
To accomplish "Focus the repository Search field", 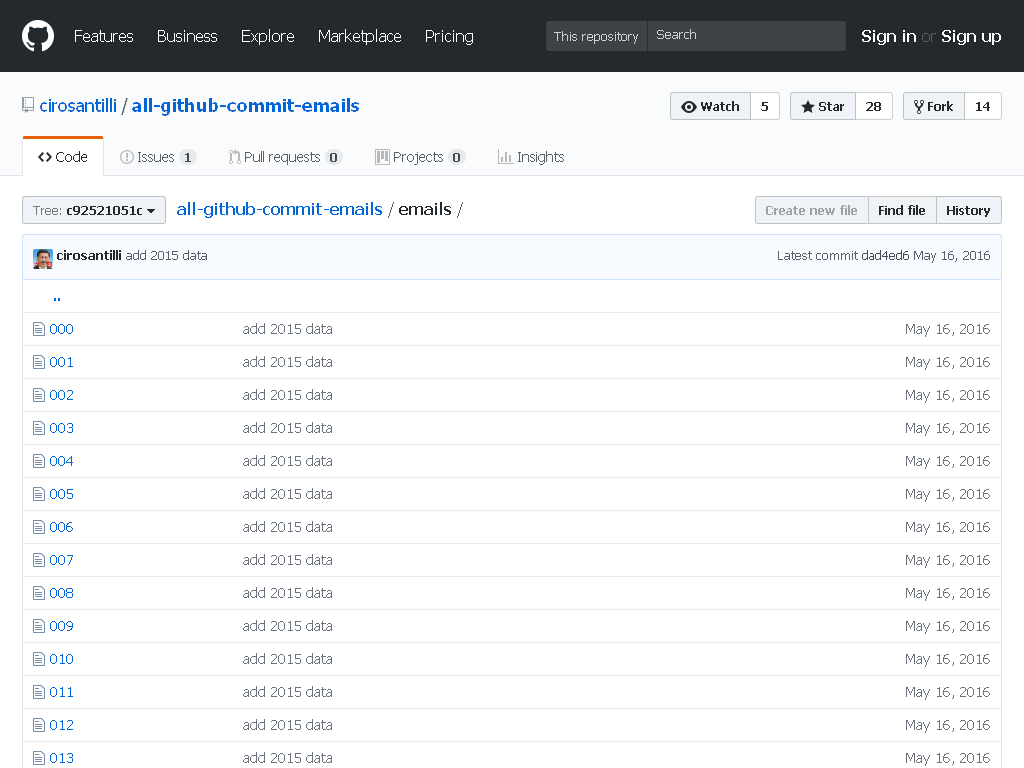I will coord(746,35).
